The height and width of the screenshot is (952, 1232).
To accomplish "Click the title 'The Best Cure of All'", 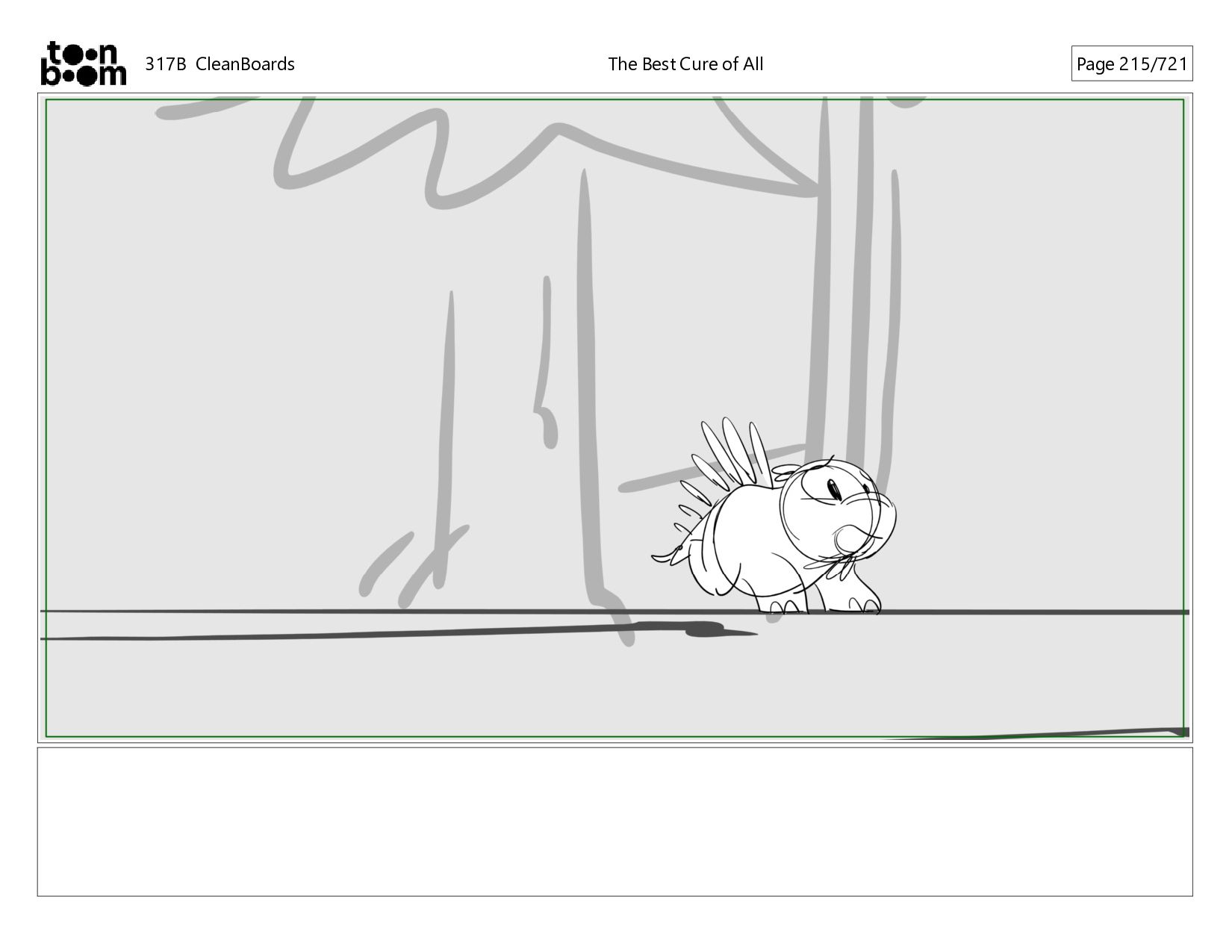I will (685, 64).
